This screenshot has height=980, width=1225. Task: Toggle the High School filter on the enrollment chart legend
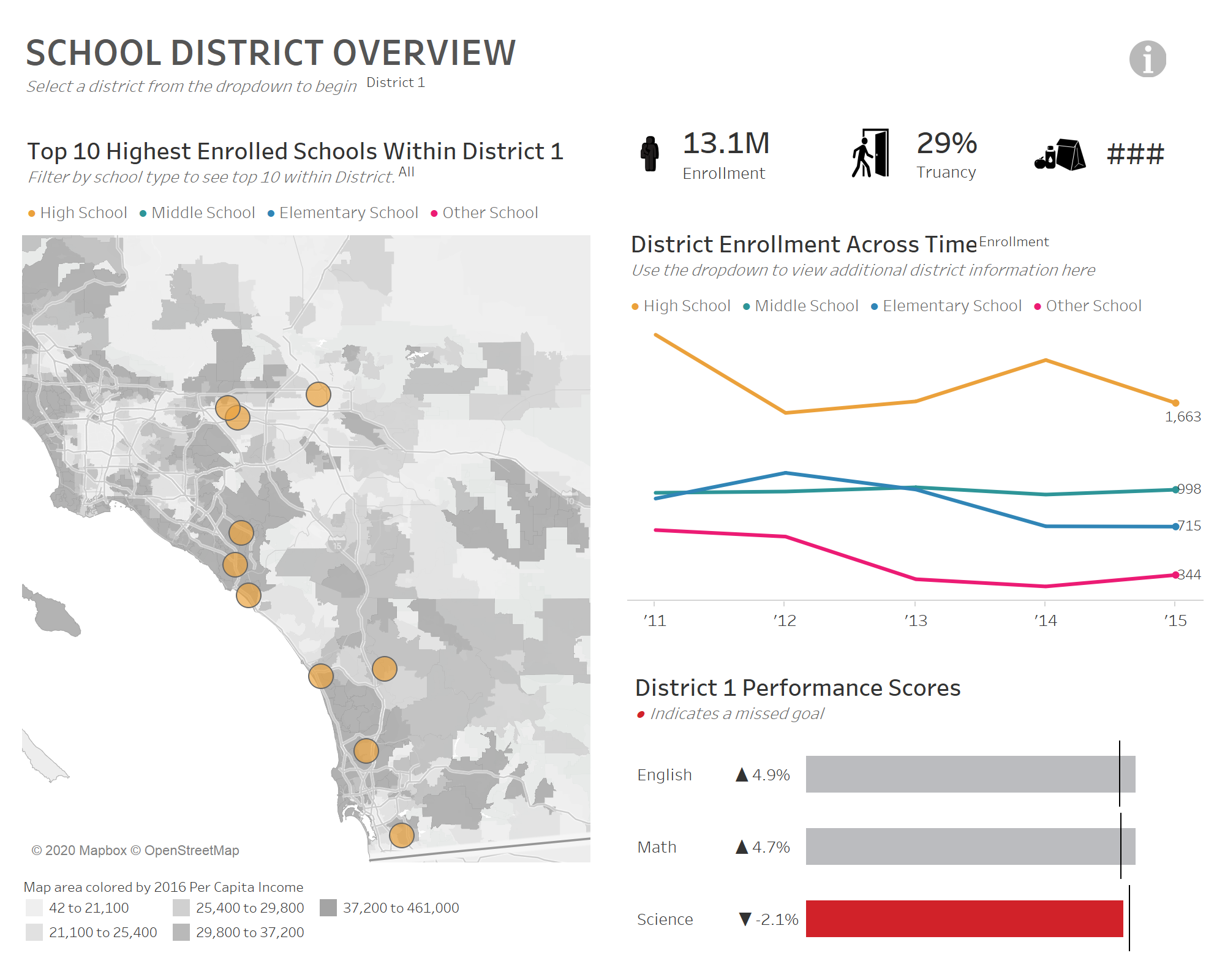point(635,305)
